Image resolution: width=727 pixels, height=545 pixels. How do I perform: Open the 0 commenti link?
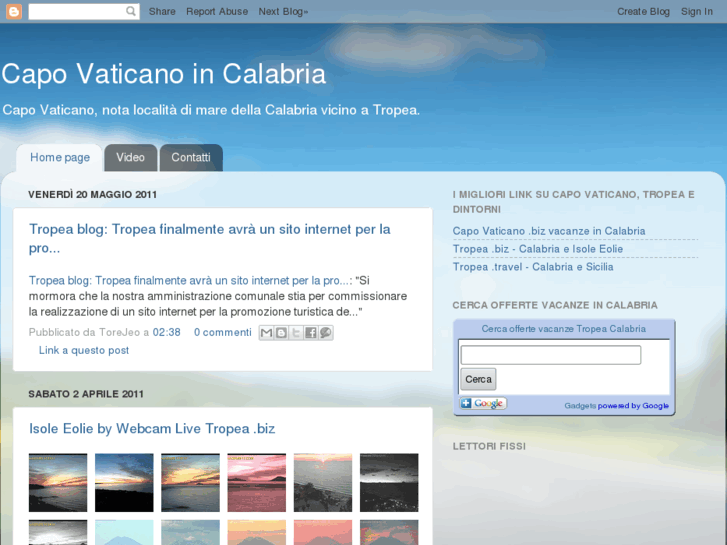pyautogui.click(x=223, y=333)
